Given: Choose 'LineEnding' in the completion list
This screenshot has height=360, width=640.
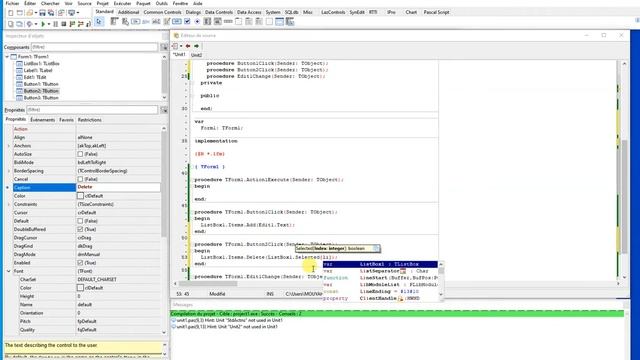Looking at the screenshot, I should pos(380,291).
